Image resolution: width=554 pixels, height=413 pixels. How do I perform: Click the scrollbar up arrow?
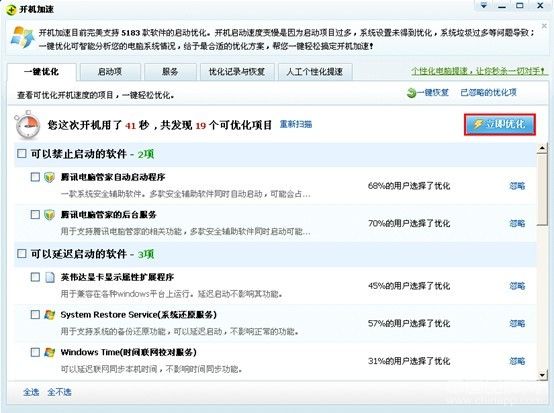point(542,148)
